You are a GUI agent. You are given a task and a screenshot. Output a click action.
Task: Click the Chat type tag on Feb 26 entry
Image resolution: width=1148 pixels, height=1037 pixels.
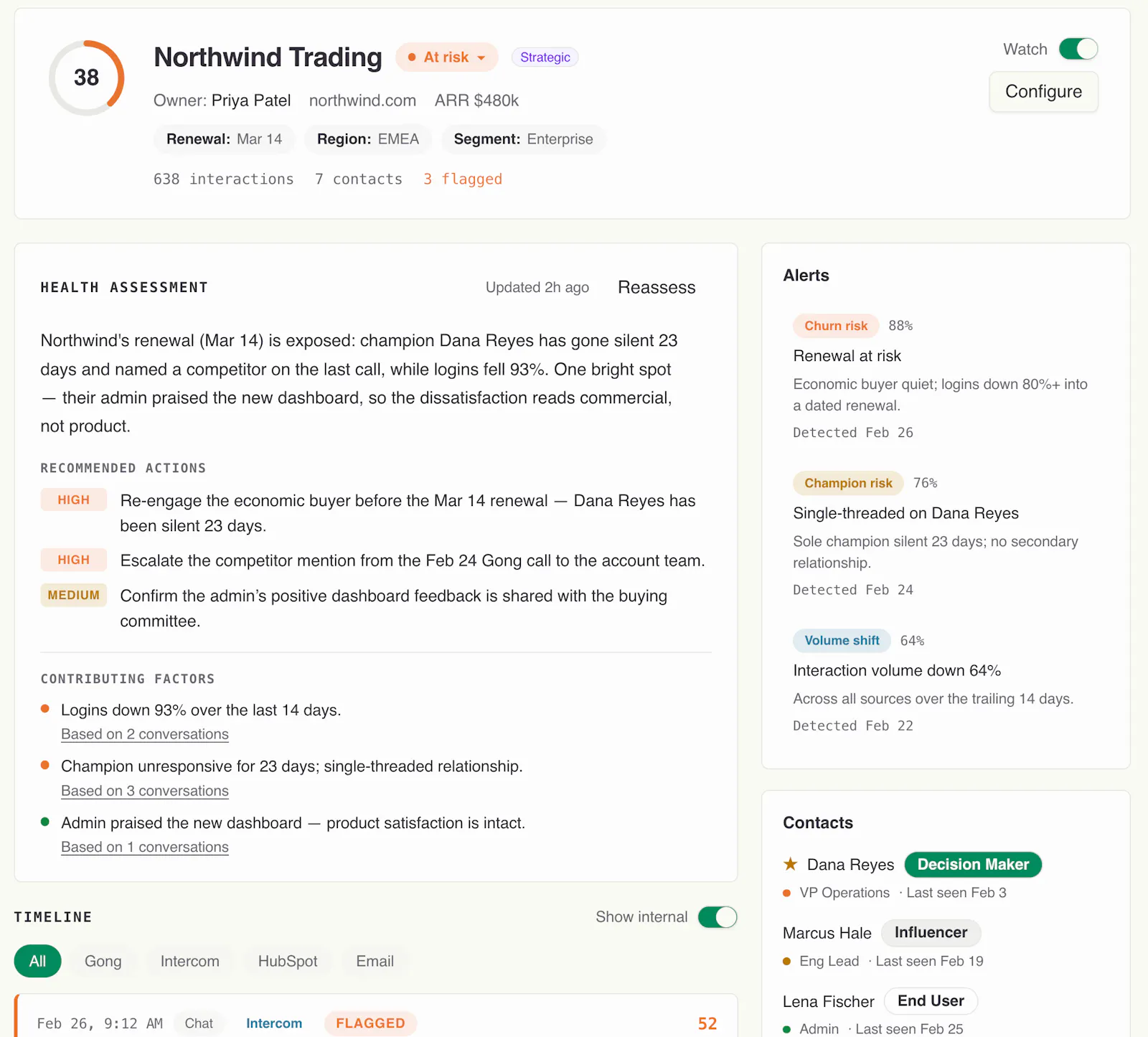pos(199,1023)
